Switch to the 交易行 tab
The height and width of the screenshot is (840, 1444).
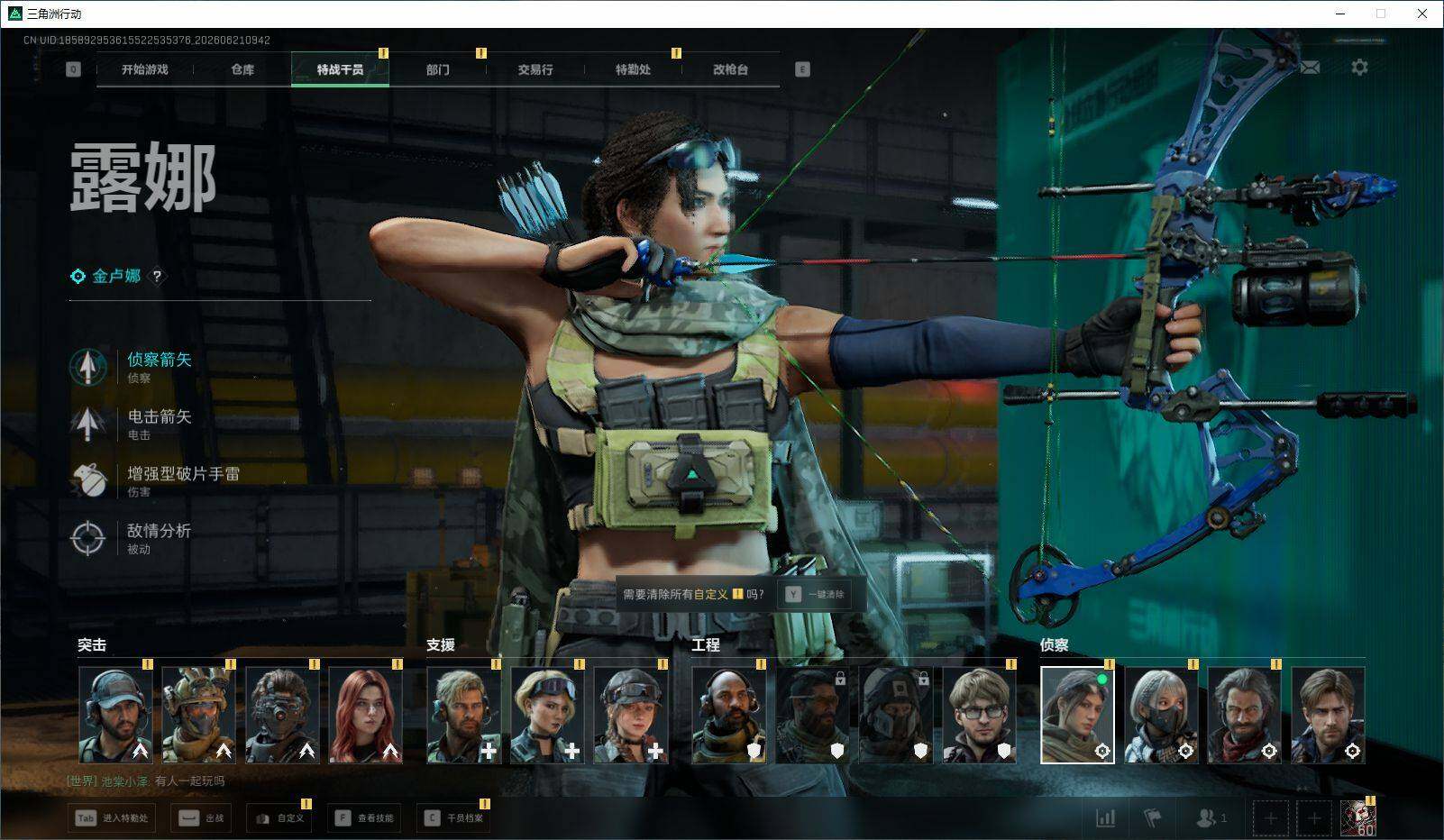click(535, 69)
